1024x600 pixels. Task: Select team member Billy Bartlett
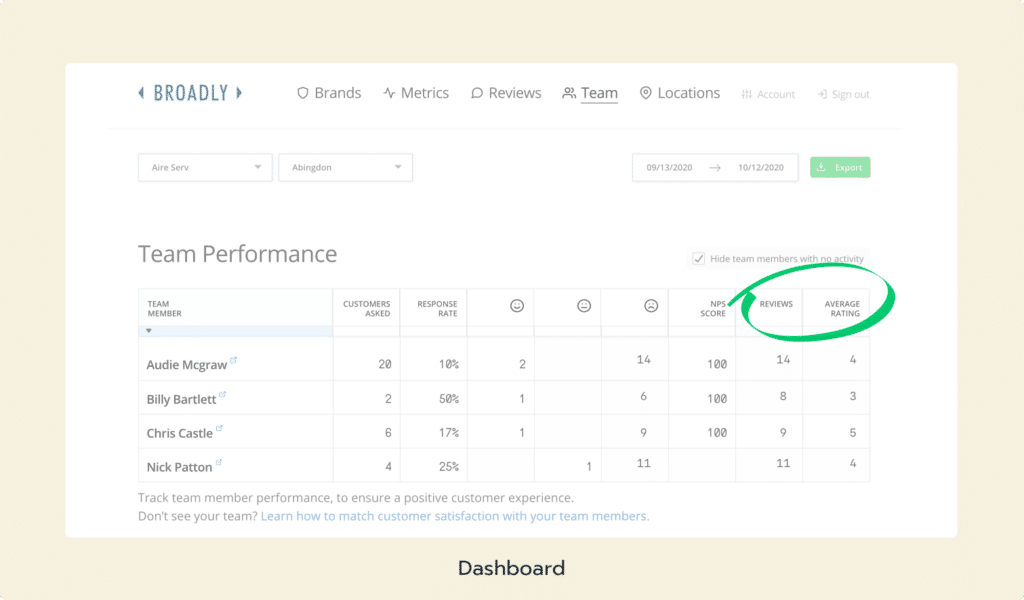pos(181,399)
